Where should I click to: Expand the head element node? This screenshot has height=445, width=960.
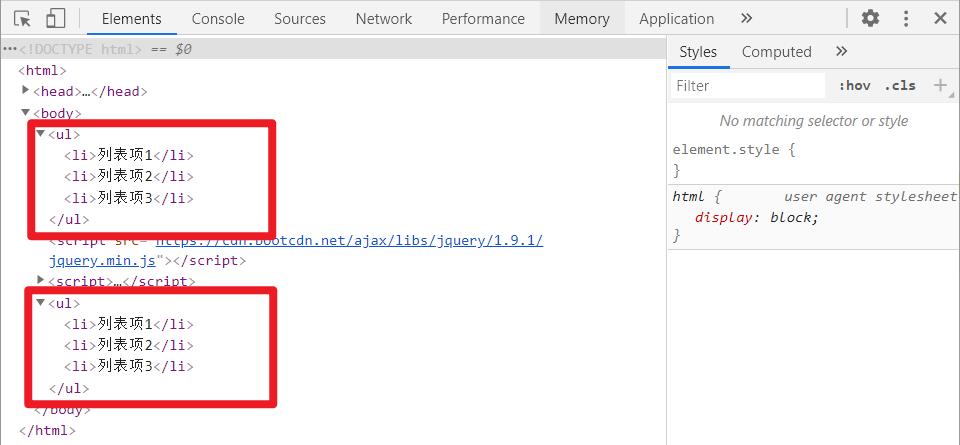pyautogui.click(x=26, y=91)
